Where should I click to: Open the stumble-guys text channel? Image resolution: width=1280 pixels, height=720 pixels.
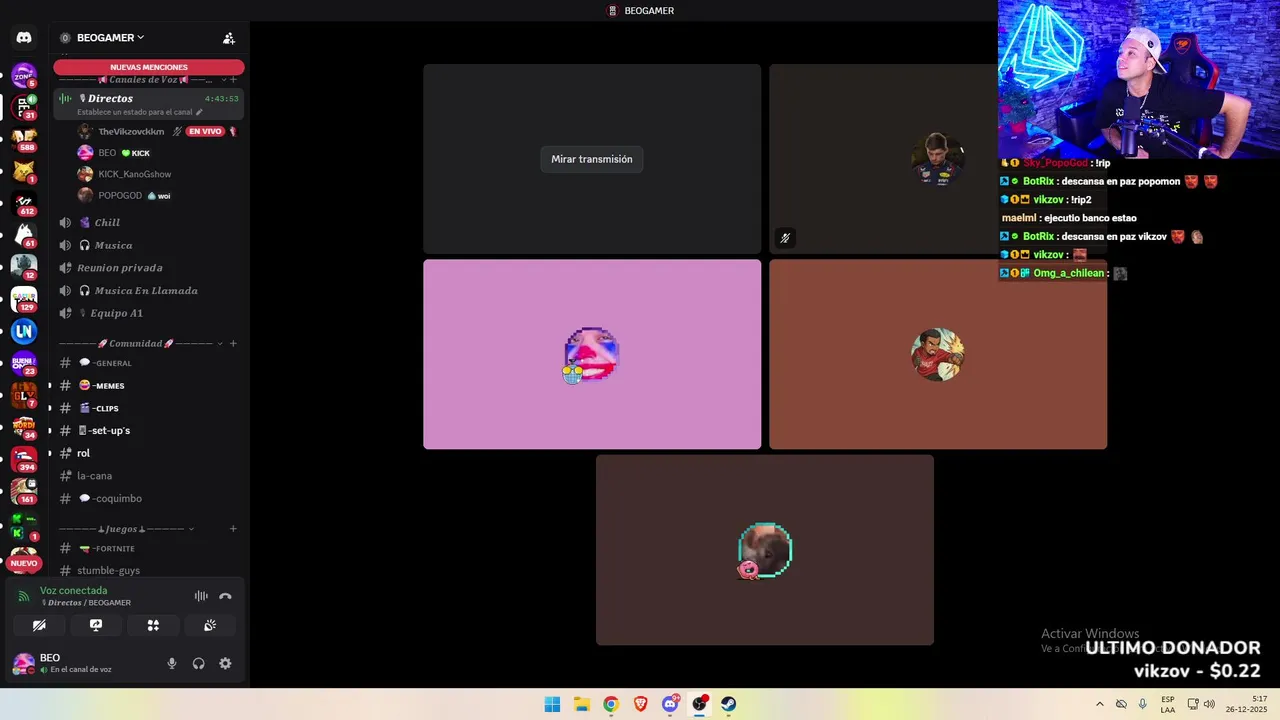click(149, 570)
